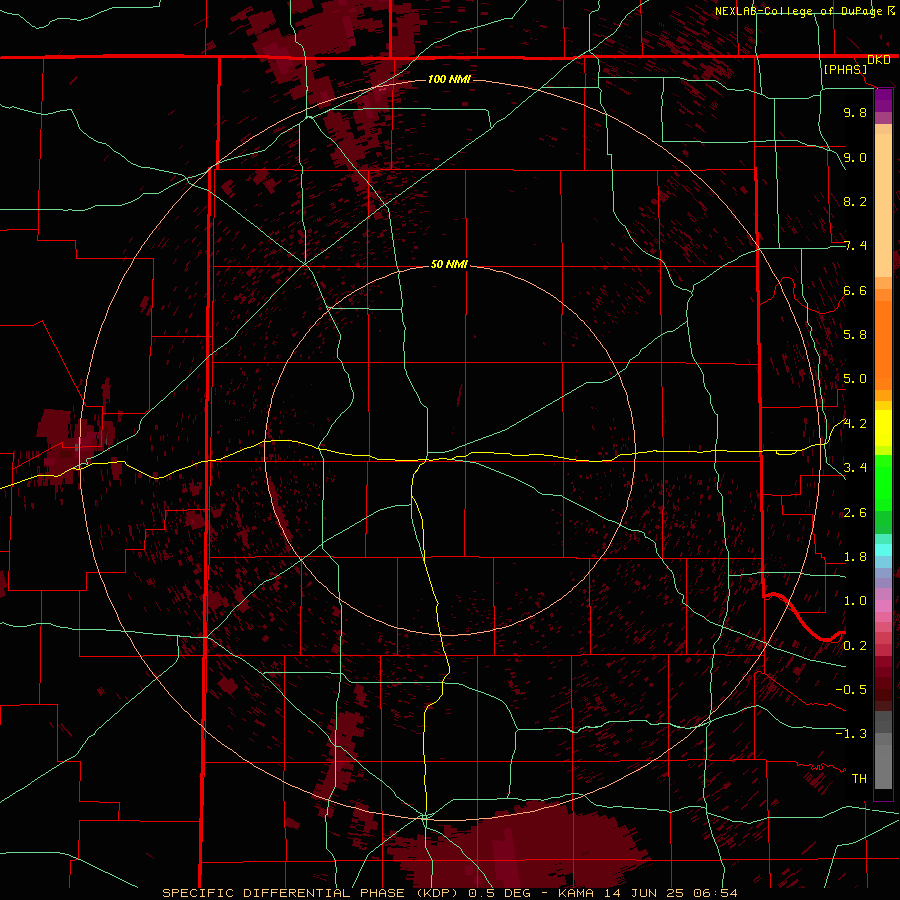Screen dimensions: 900x900
Task: Click the 5.8 legend value
Action: 855,335
